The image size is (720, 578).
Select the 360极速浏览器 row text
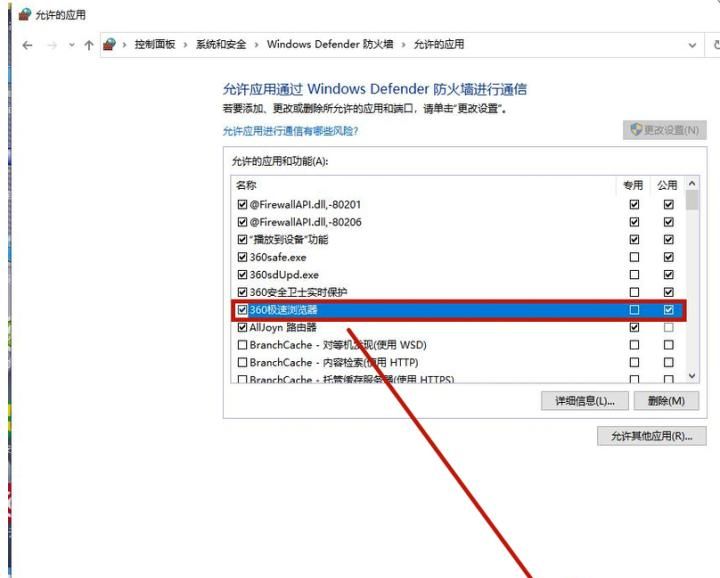[x=283, y=310]
